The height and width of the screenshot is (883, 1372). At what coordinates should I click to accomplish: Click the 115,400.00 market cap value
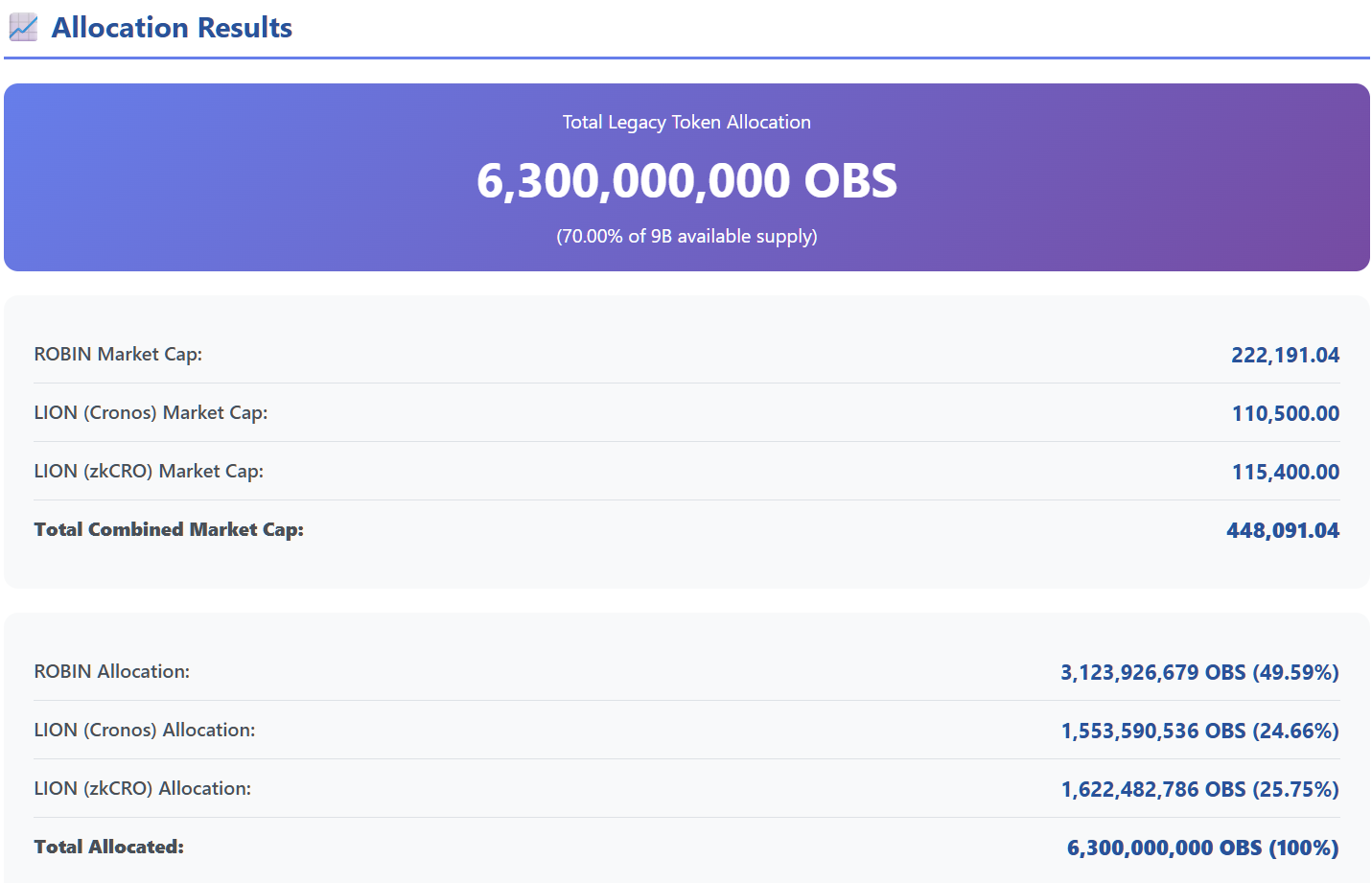(x=1285, y=472)
